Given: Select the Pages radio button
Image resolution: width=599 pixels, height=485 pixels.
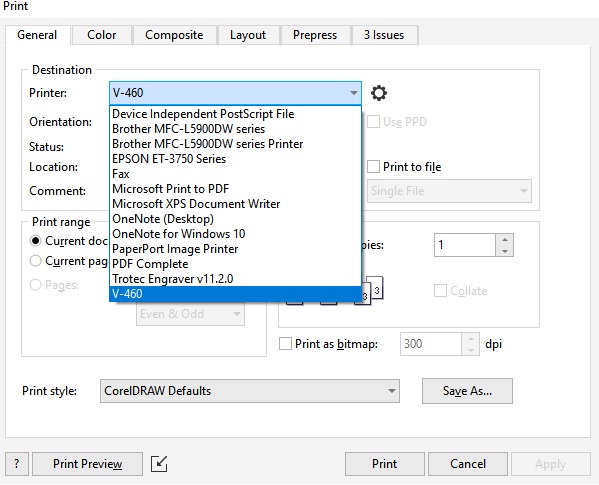Looking at the screenshot, I should click(36, 285).
